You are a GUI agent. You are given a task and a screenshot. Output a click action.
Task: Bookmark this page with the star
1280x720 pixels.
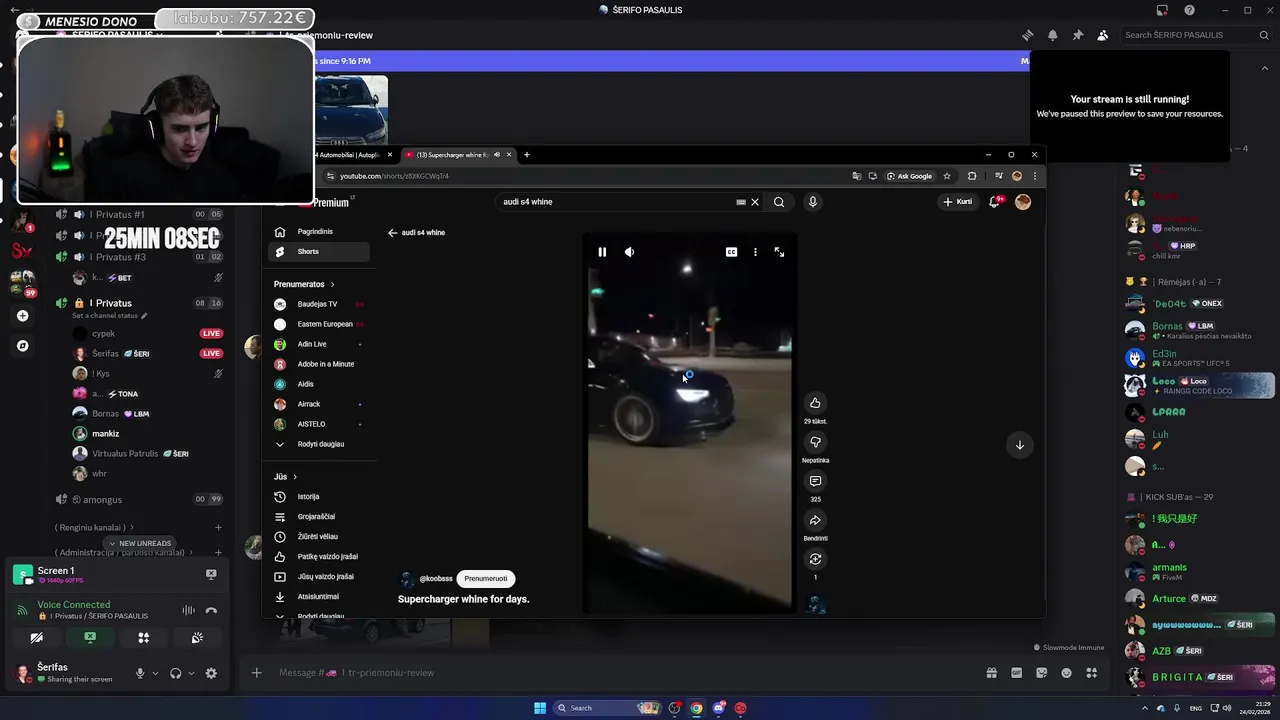click(947, 176)
